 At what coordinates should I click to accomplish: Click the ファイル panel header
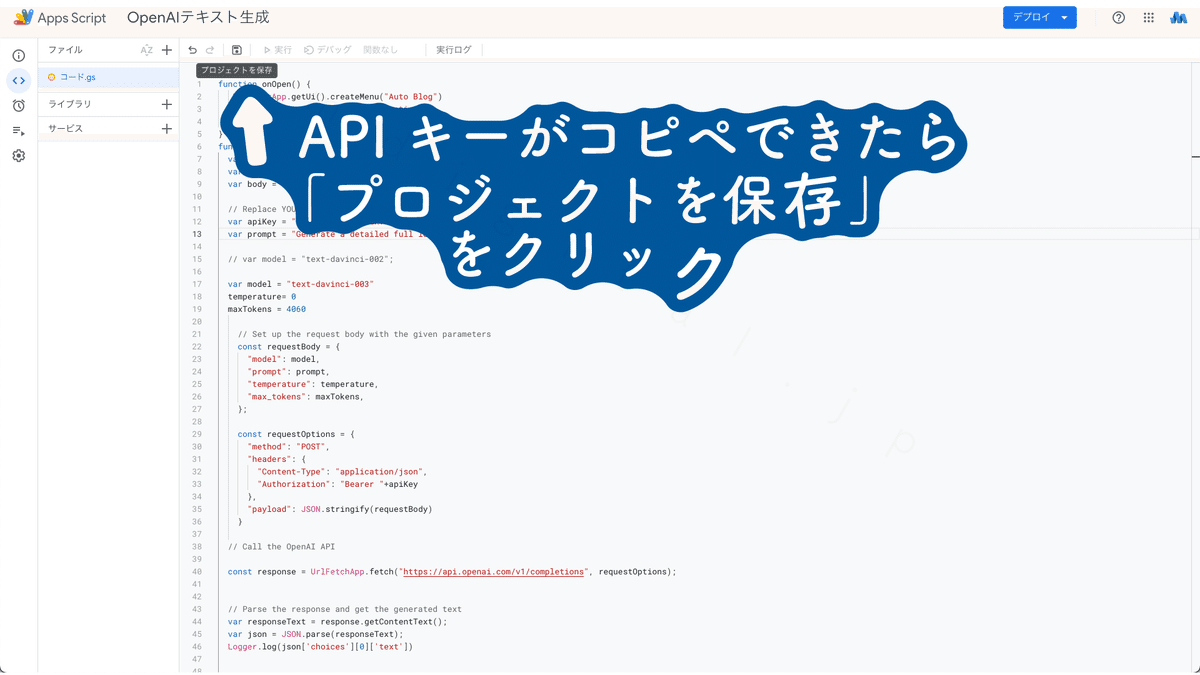pos(66,50)
